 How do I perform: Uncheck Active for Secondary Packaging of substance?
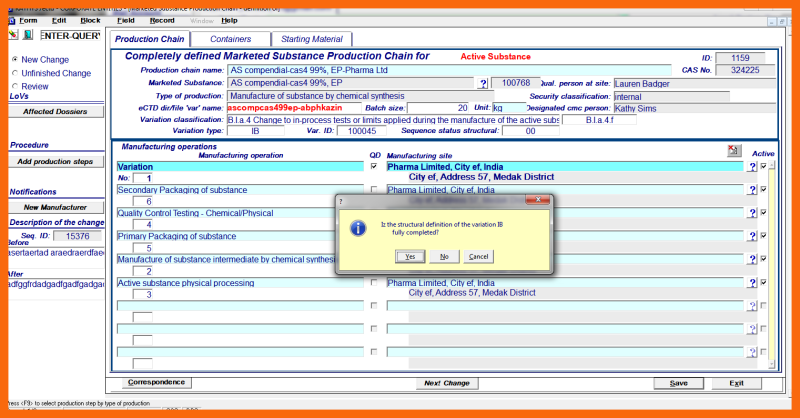click(763, 189)
